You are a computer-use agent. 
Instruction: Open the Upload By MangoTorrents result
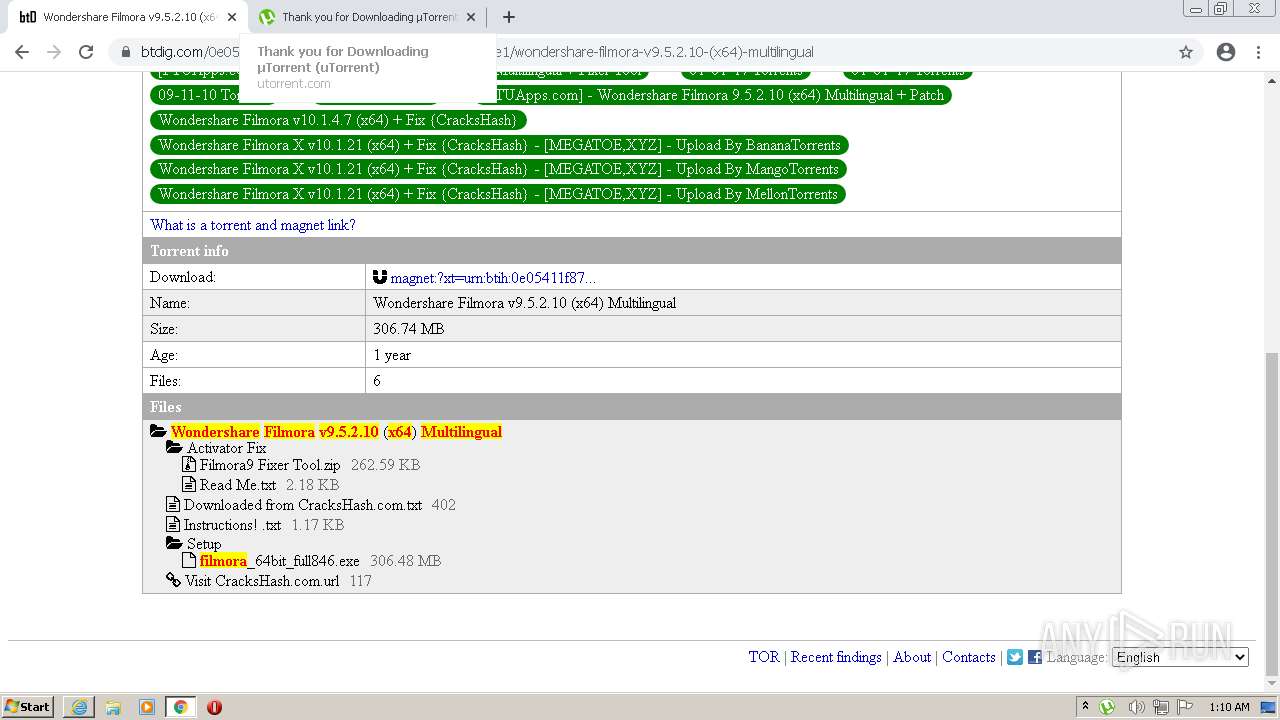pyautogui.click(x=498, y=169)
